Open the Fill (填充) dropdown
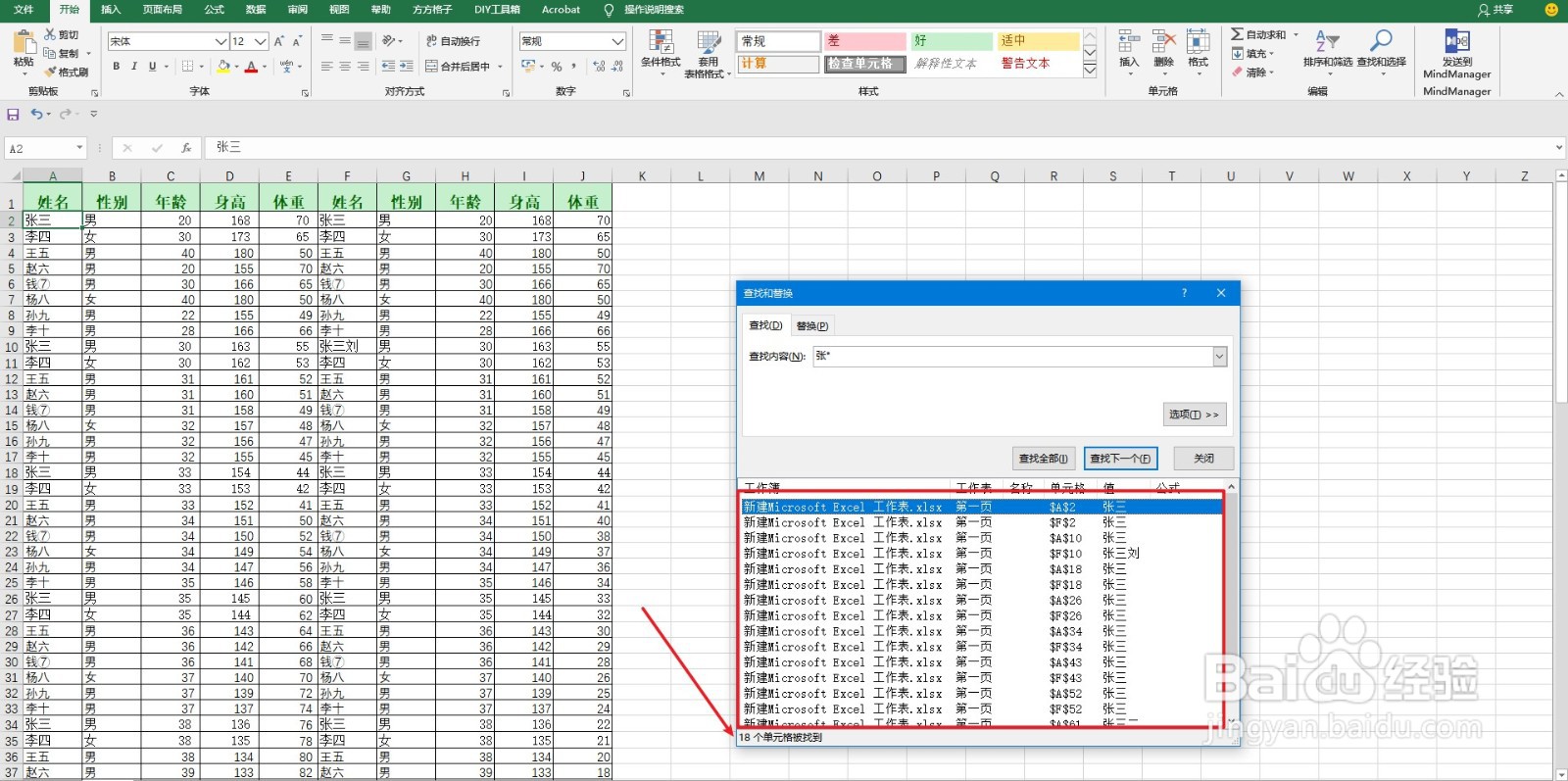Image resolution: width=1568 pixels, height=781 pixels. [1253, 54]
